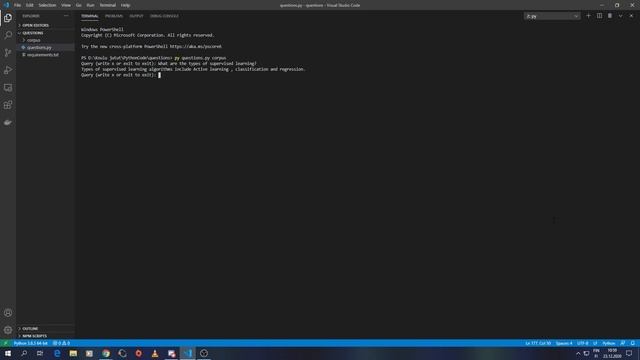Screen dimensions: 640x360
Task: Change indentation via Spaces: 4
Action: coord(564,343)
